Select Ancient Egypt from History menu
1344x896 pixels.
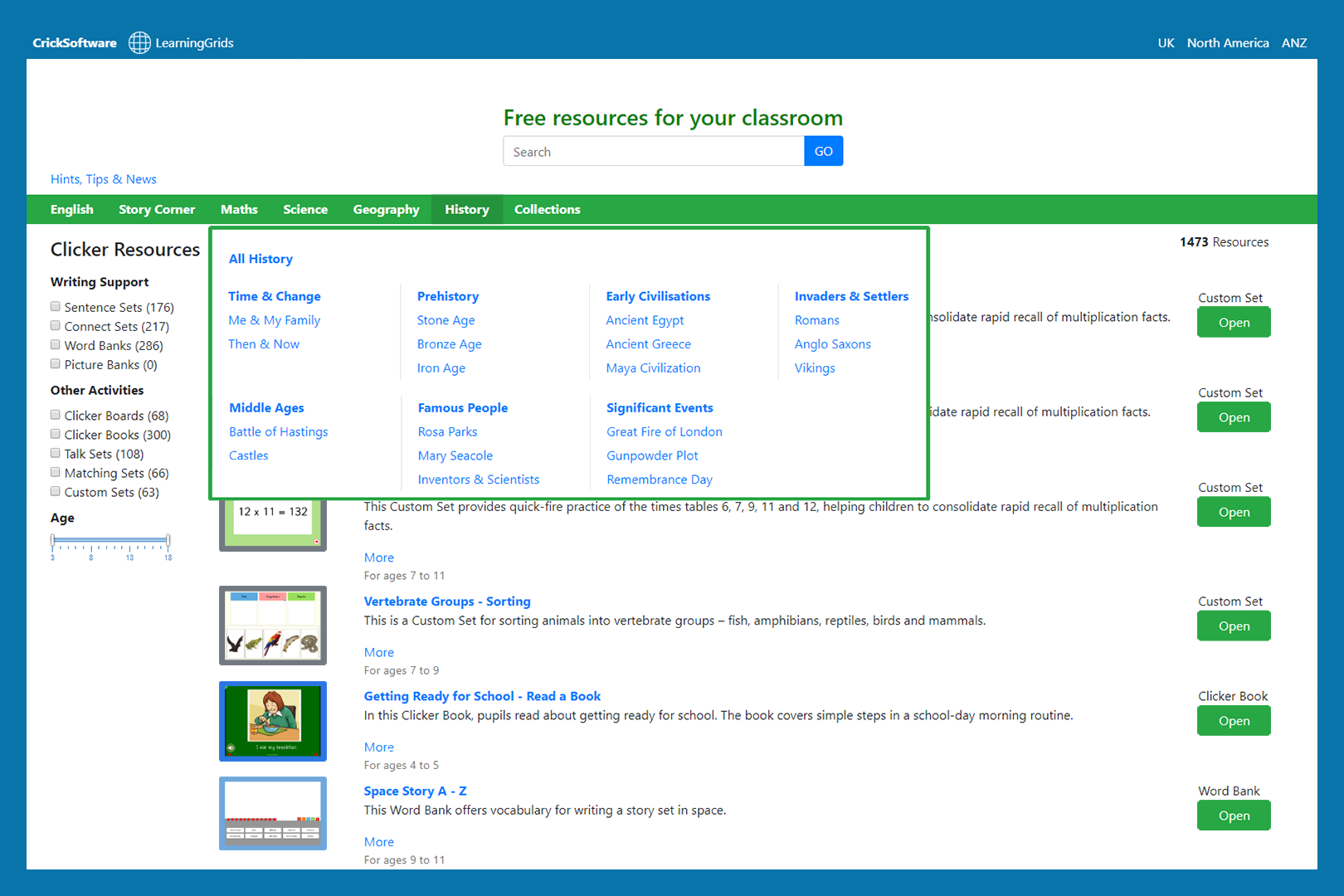[645, 320]
